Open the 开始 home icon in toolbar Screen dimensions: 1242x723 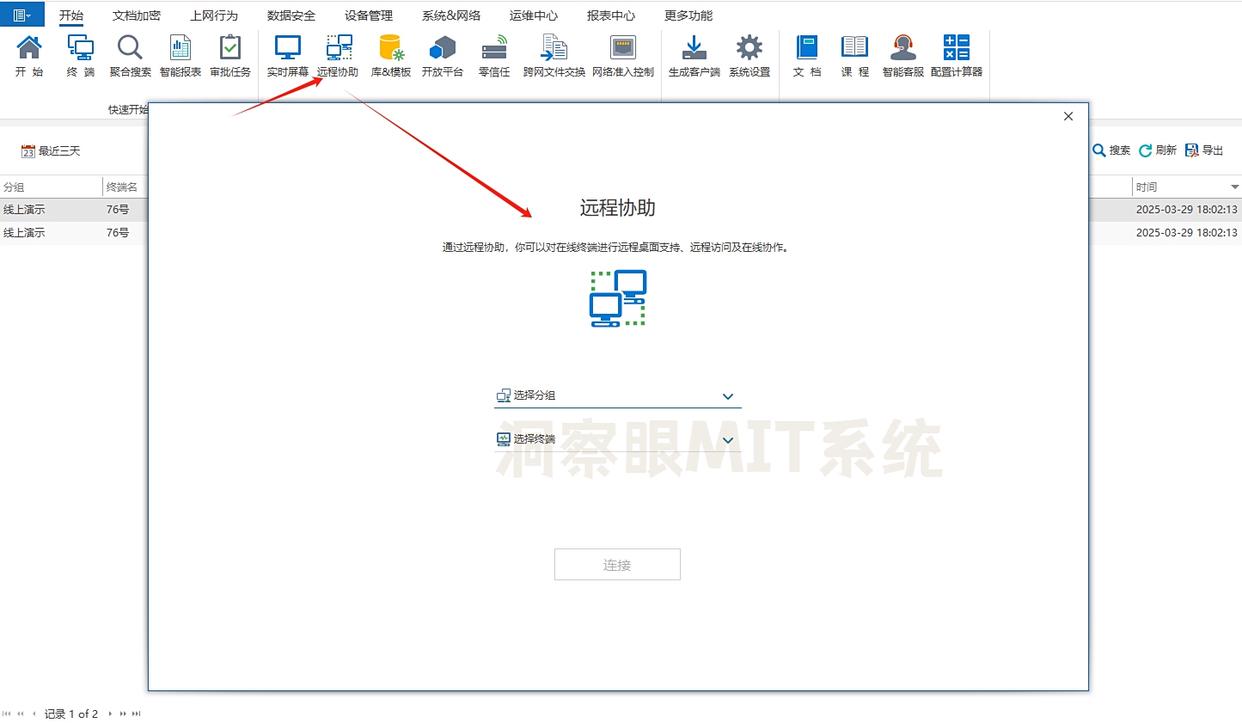pos(30,56)
